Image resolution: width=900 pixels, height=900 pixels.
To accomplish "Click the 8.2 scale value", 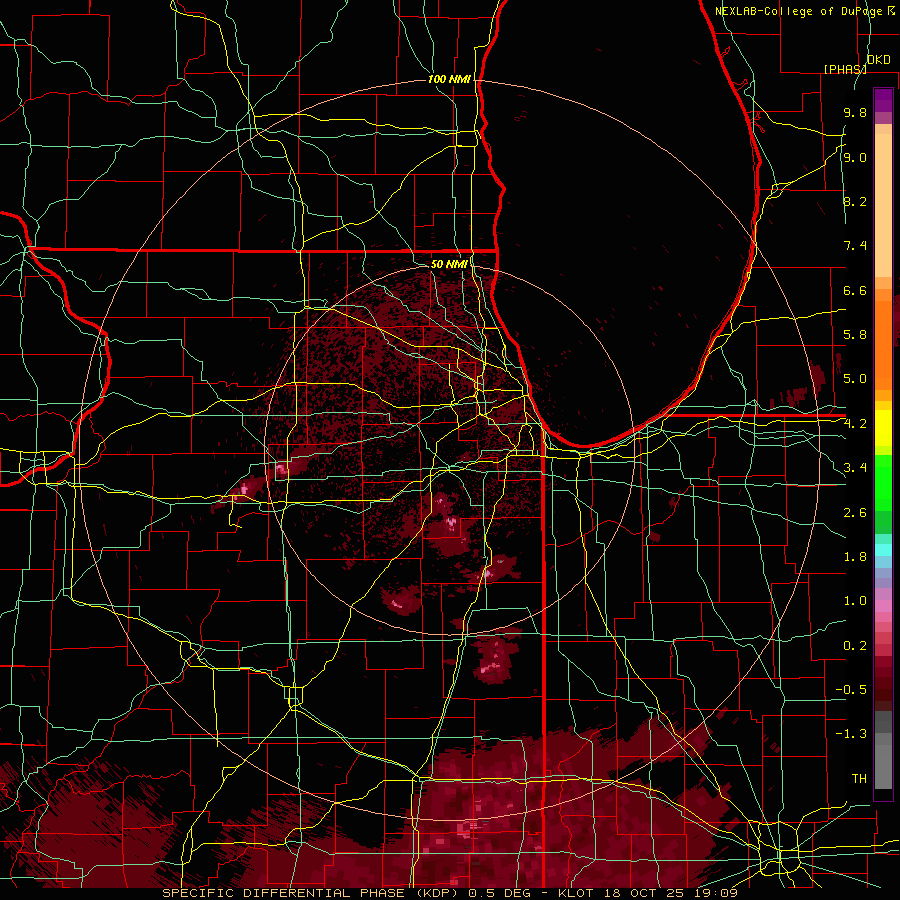I will 855,201.
